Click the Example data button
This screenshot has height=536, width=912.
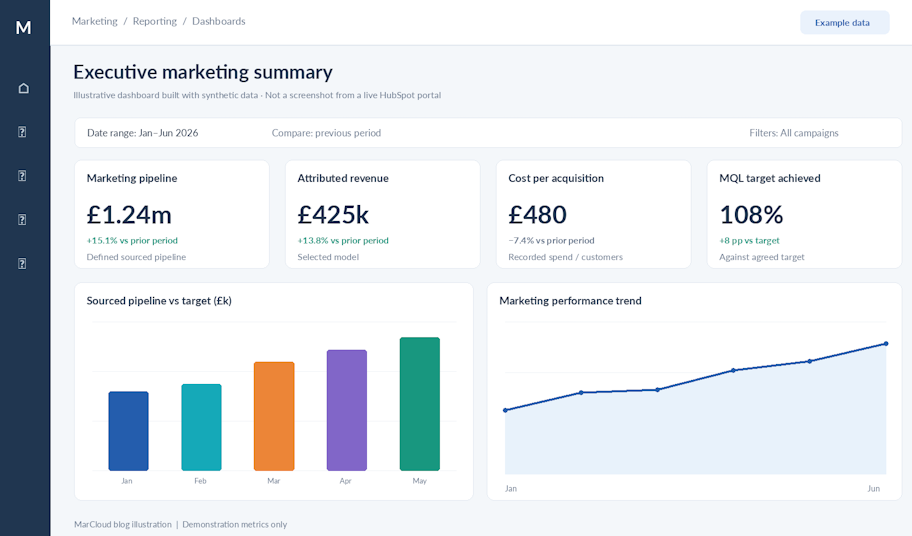845,23
